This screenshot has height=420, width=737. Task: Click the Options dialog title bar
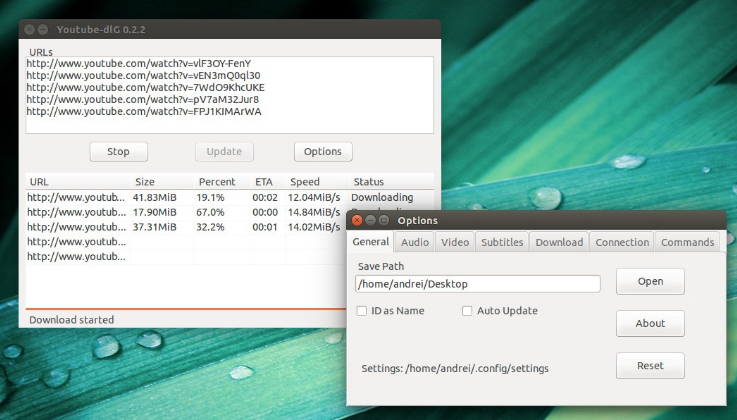coord(536,220)
